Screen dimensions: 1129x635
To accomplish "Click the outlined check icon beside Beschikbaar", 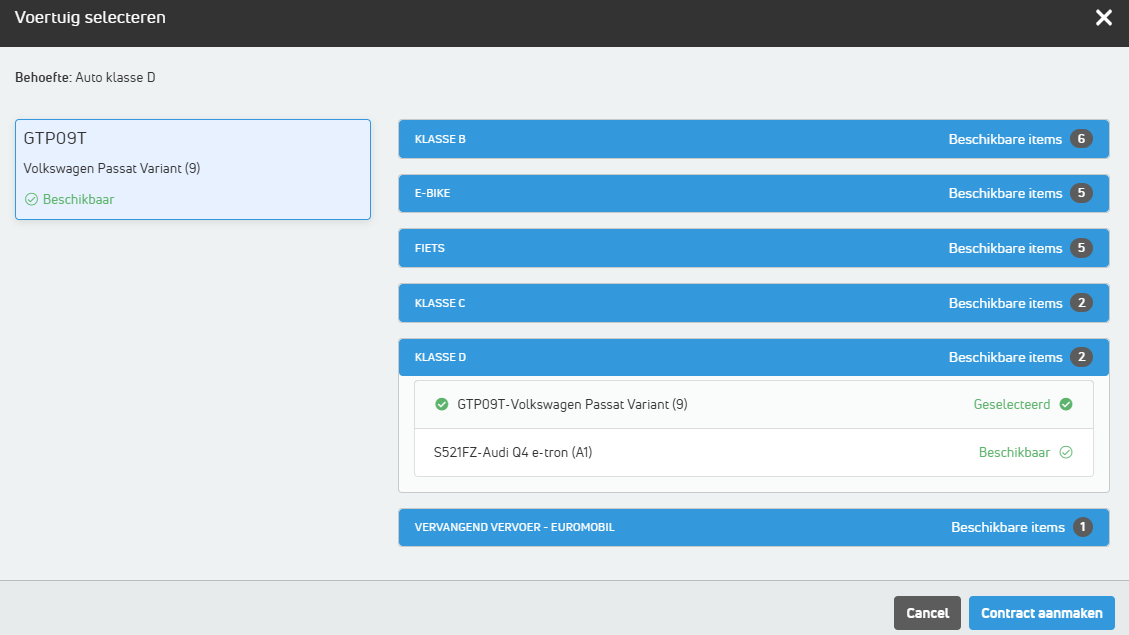I will (x=1066, y=452).
